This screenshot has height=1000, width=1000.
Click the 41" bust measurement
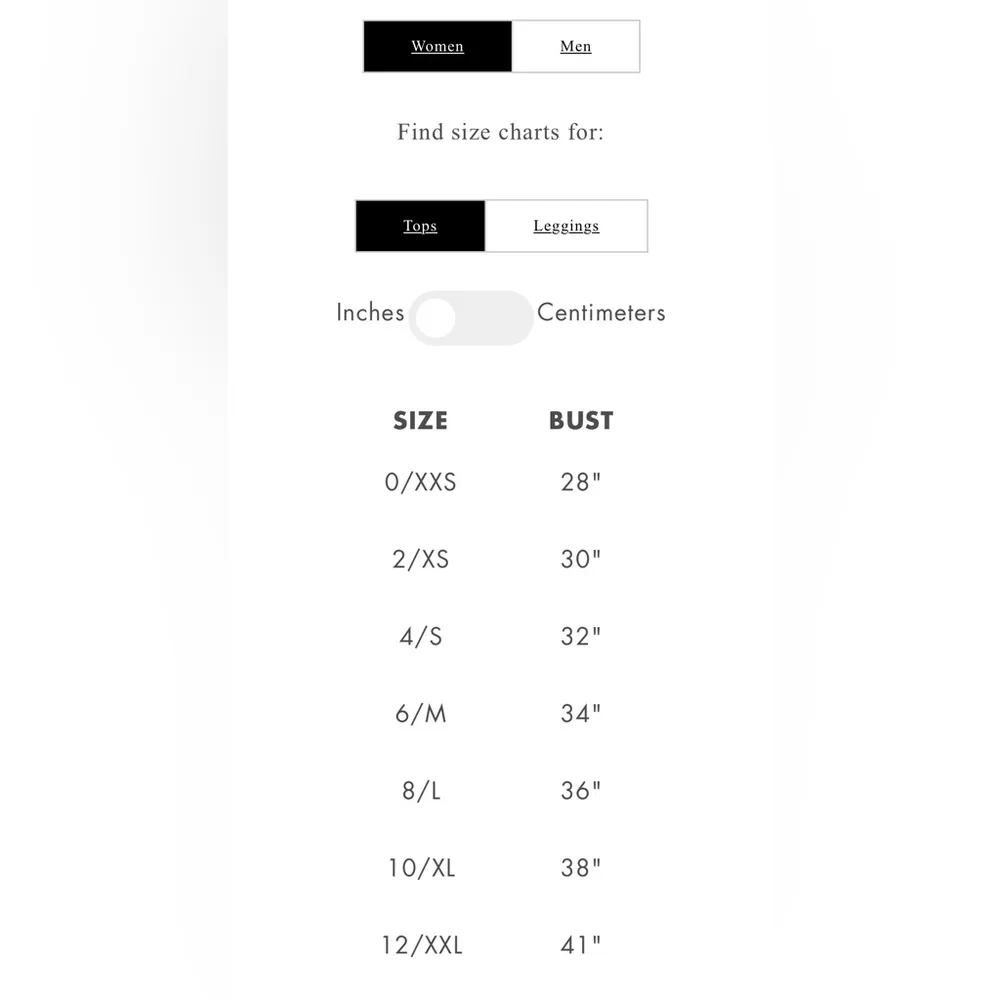(x=581, y=945)
